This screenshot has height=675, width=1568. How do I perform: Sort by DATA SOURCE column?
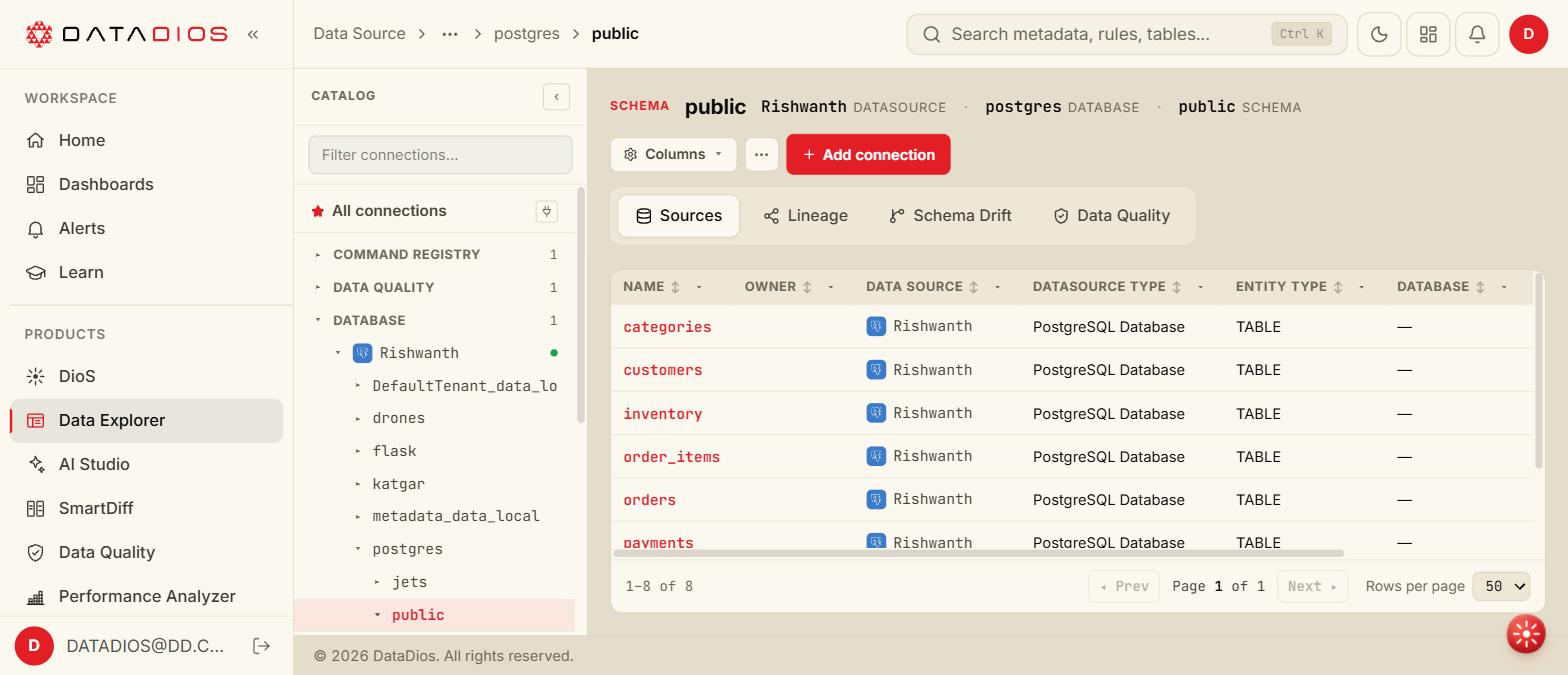[973, 287]
